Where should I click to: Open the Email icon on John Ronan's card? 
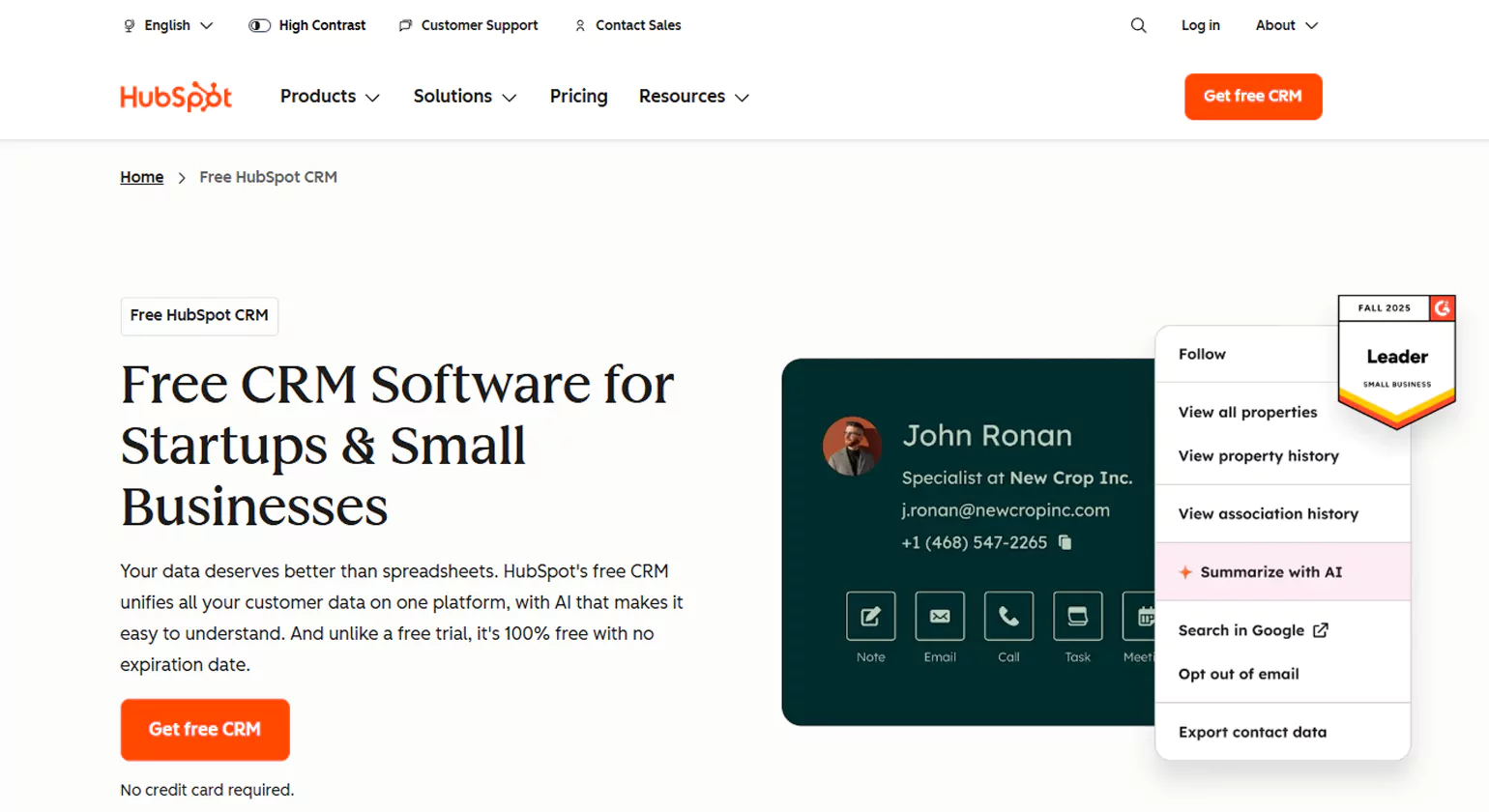[x=939, y=619]
